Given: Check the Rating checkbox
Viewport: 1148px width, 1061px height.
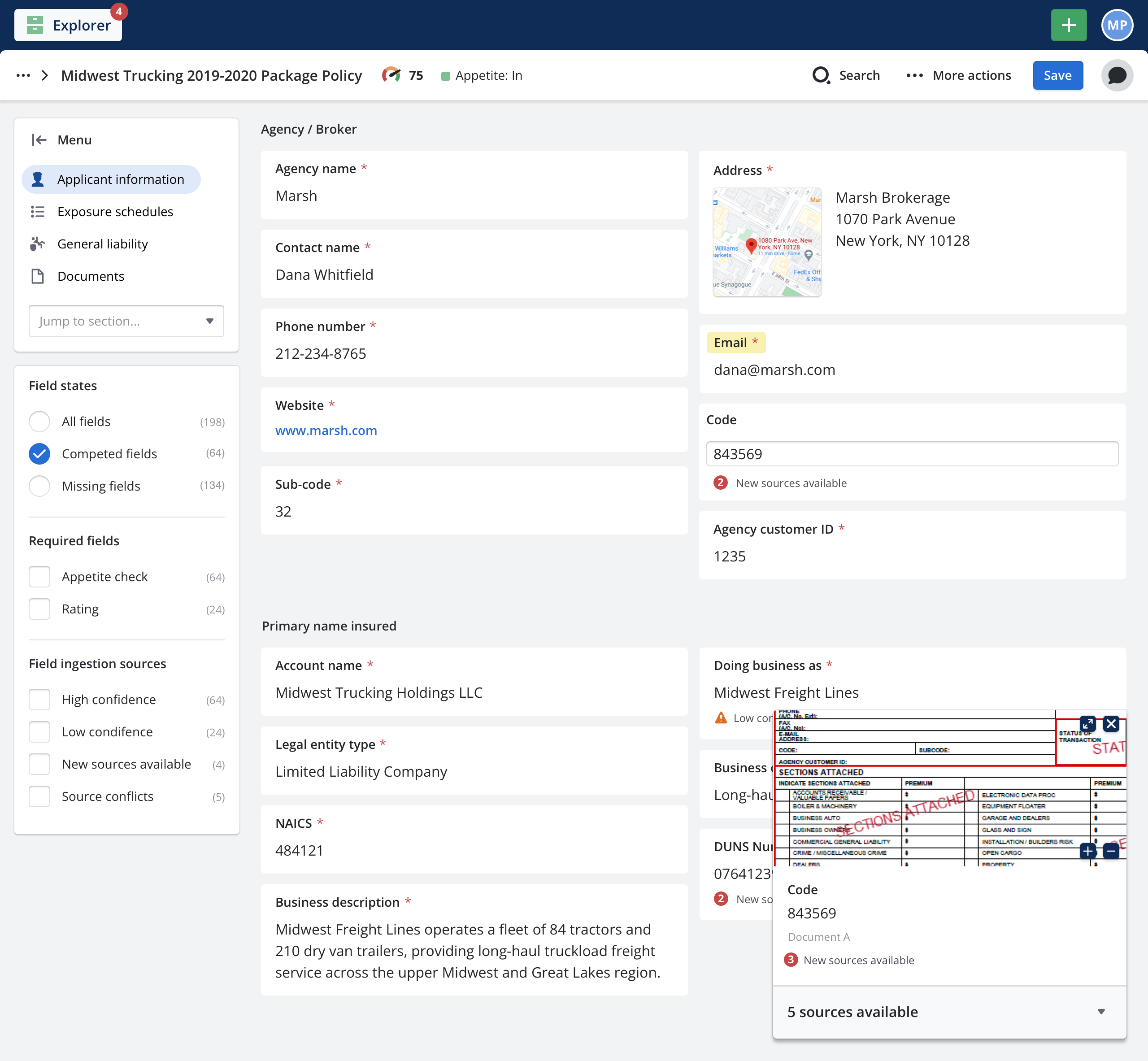Looking at the screenshot, I should [x=39, y=609].
